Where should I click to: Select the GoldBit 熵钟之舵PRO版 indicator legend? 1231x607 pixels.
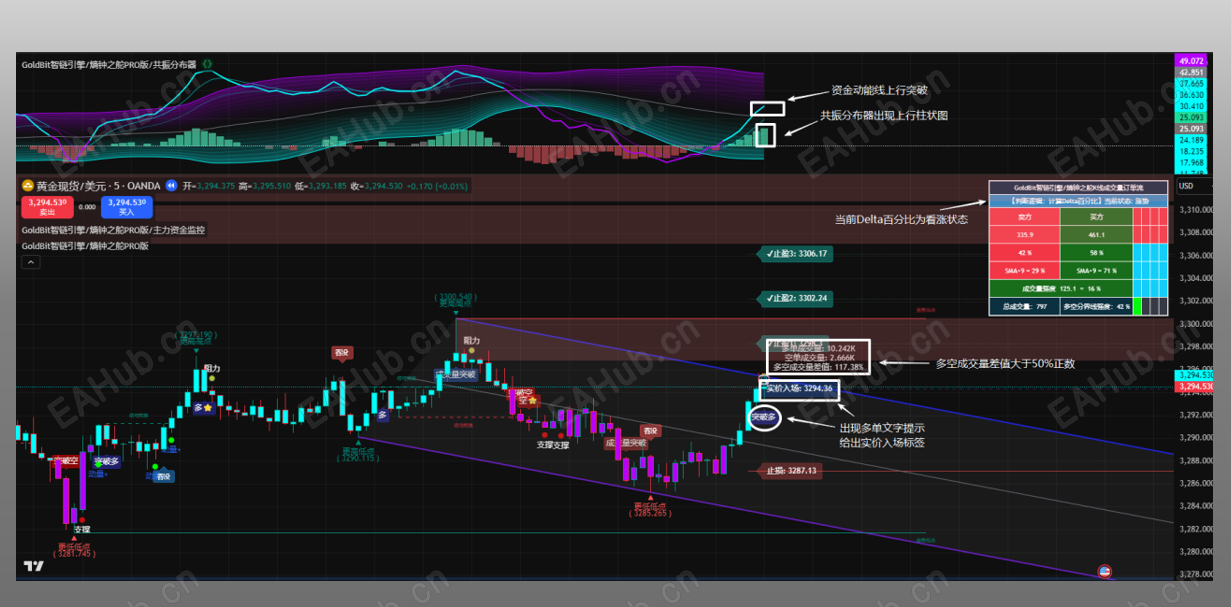coord(85,245)
